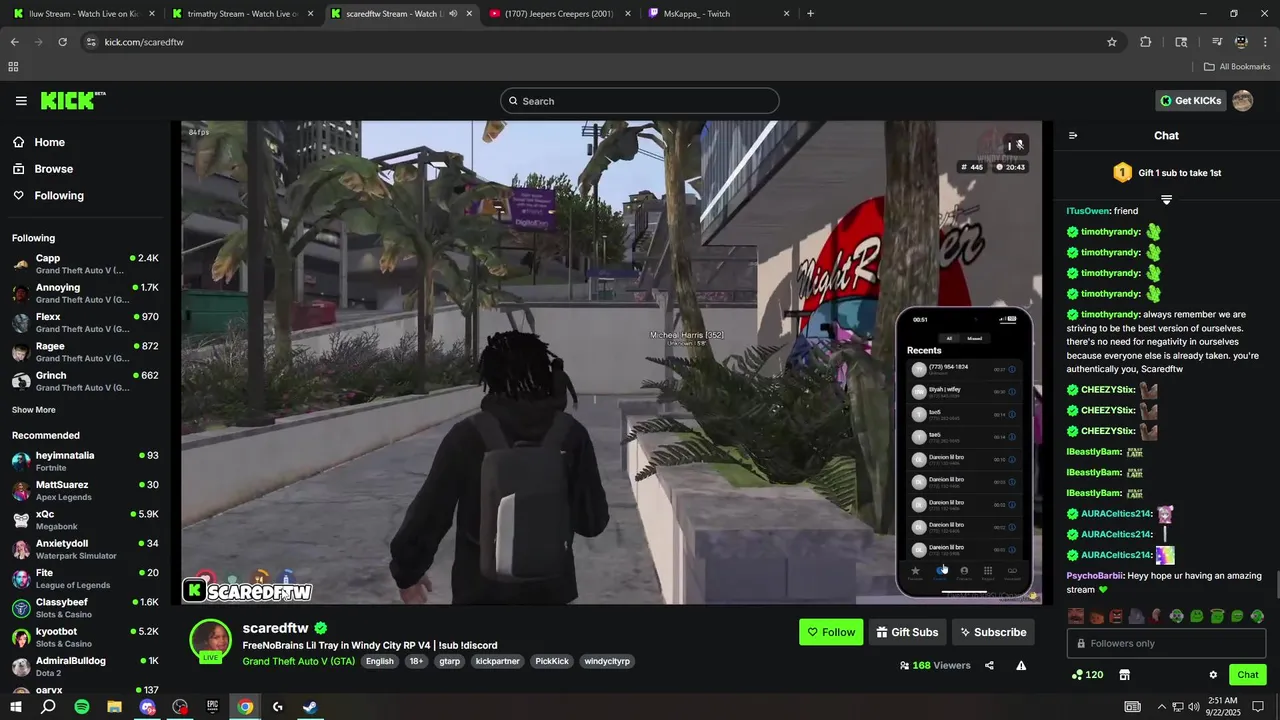Share the stream via share icon
Viewport: 1280px width, 720px height.
[989, 665]
